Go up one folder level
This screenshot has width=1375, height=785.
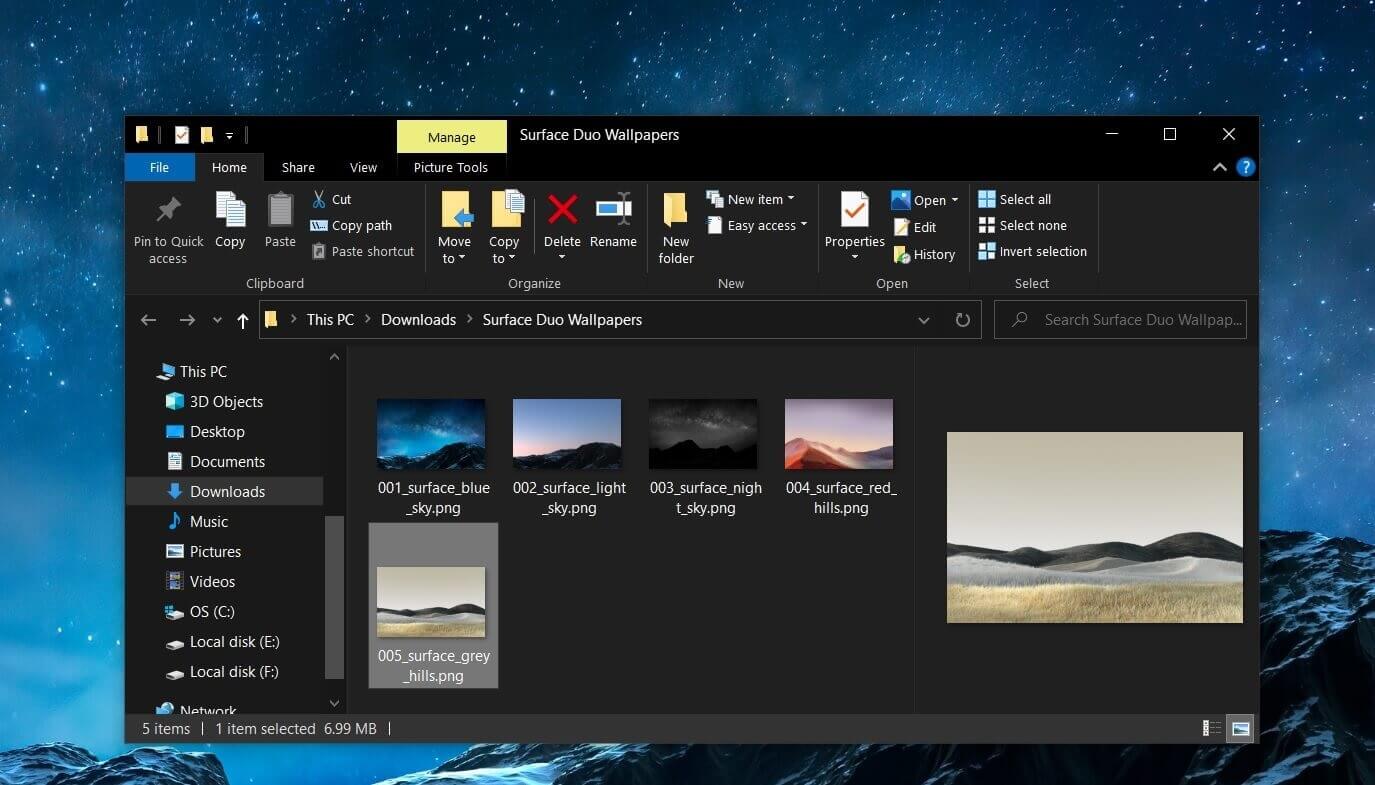242,320
